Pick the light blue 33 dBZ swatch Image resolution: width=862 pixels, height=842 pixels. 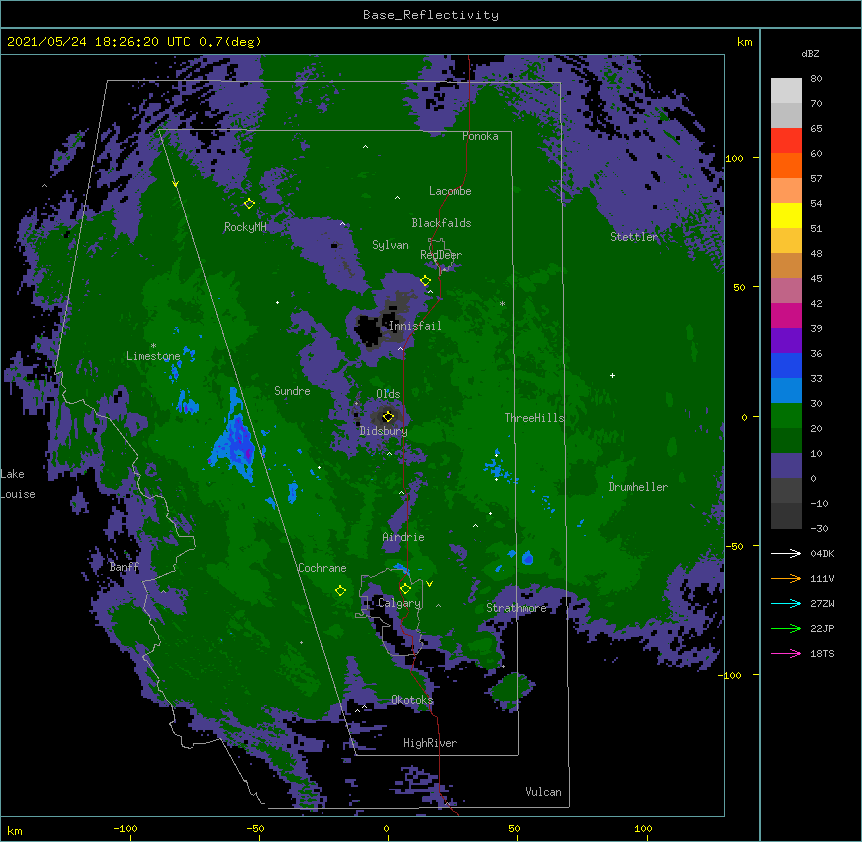tap(786, 391)
